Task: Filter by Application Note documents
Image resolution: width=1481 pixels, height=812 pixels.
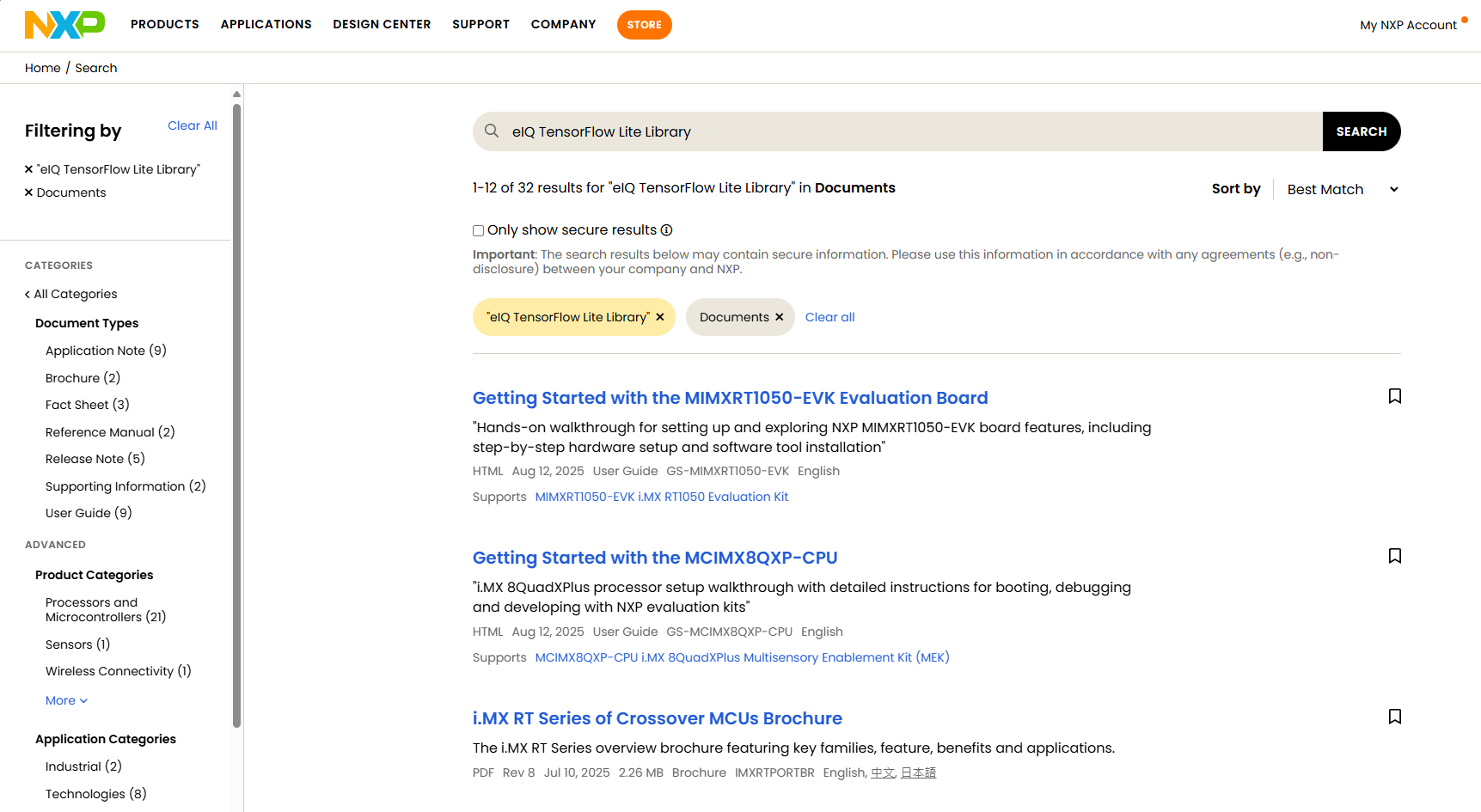Action: (x=106, y=351)
